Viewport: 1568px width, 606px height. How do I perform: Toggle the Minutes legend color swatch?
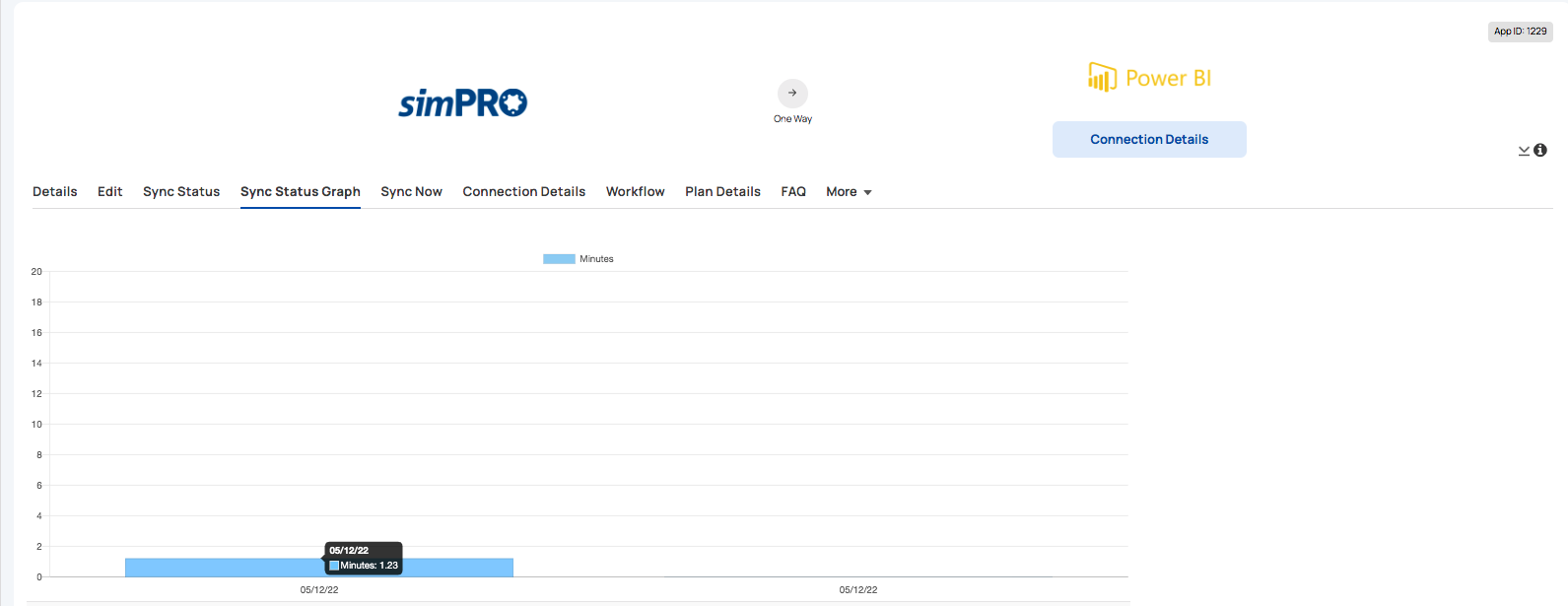[x=559, y=259]
